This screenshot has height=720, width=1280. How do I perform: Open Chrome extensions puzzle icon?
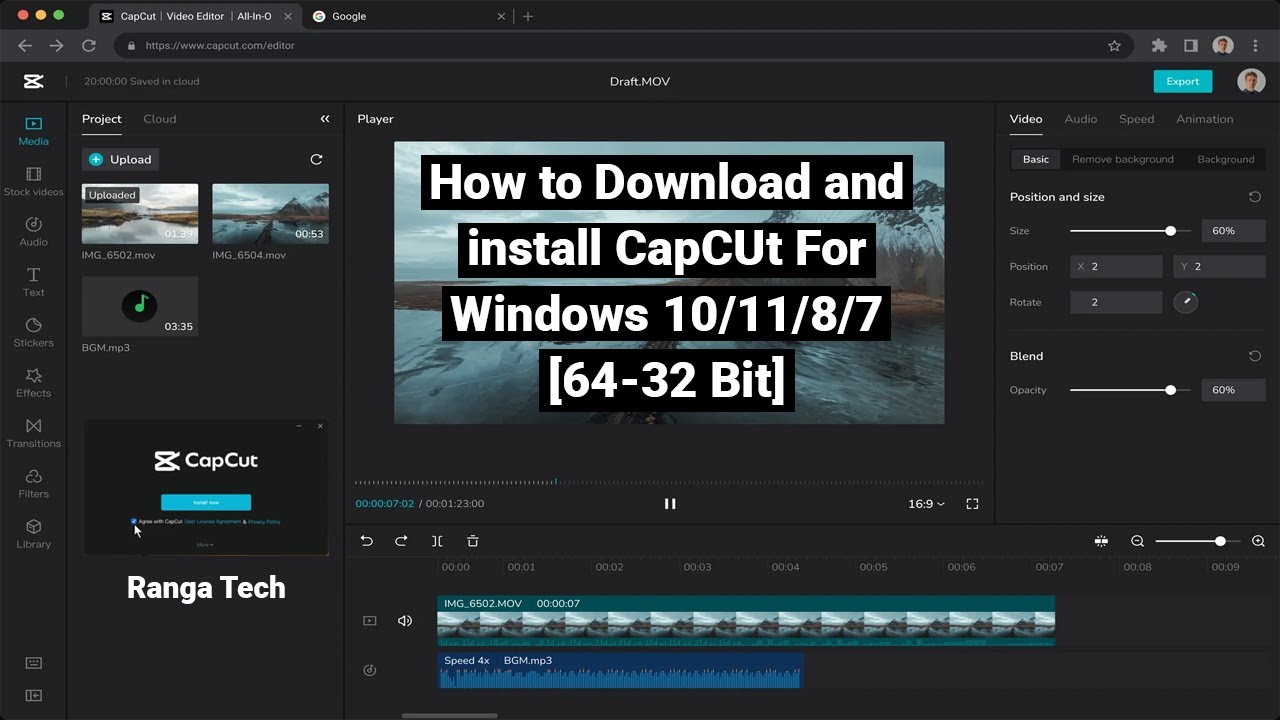tap(1159, 45)
